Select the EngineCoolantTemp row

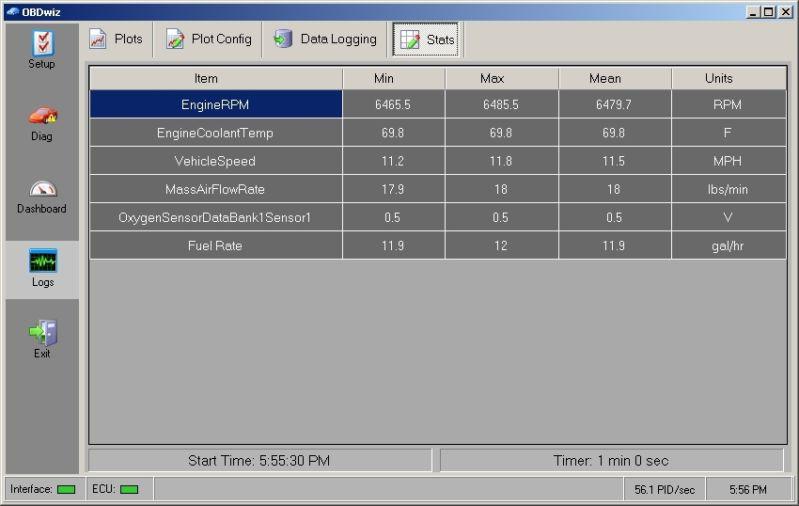(x=216, y=133)
